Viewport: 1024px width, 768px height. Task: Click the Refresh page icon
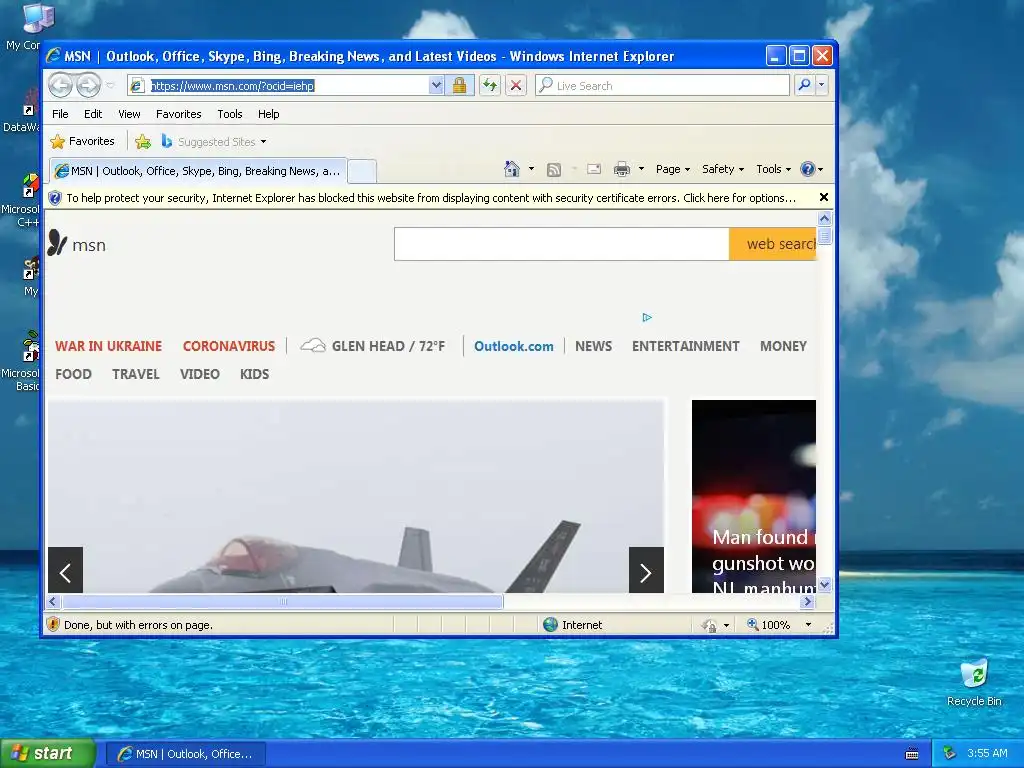(489, 86)
